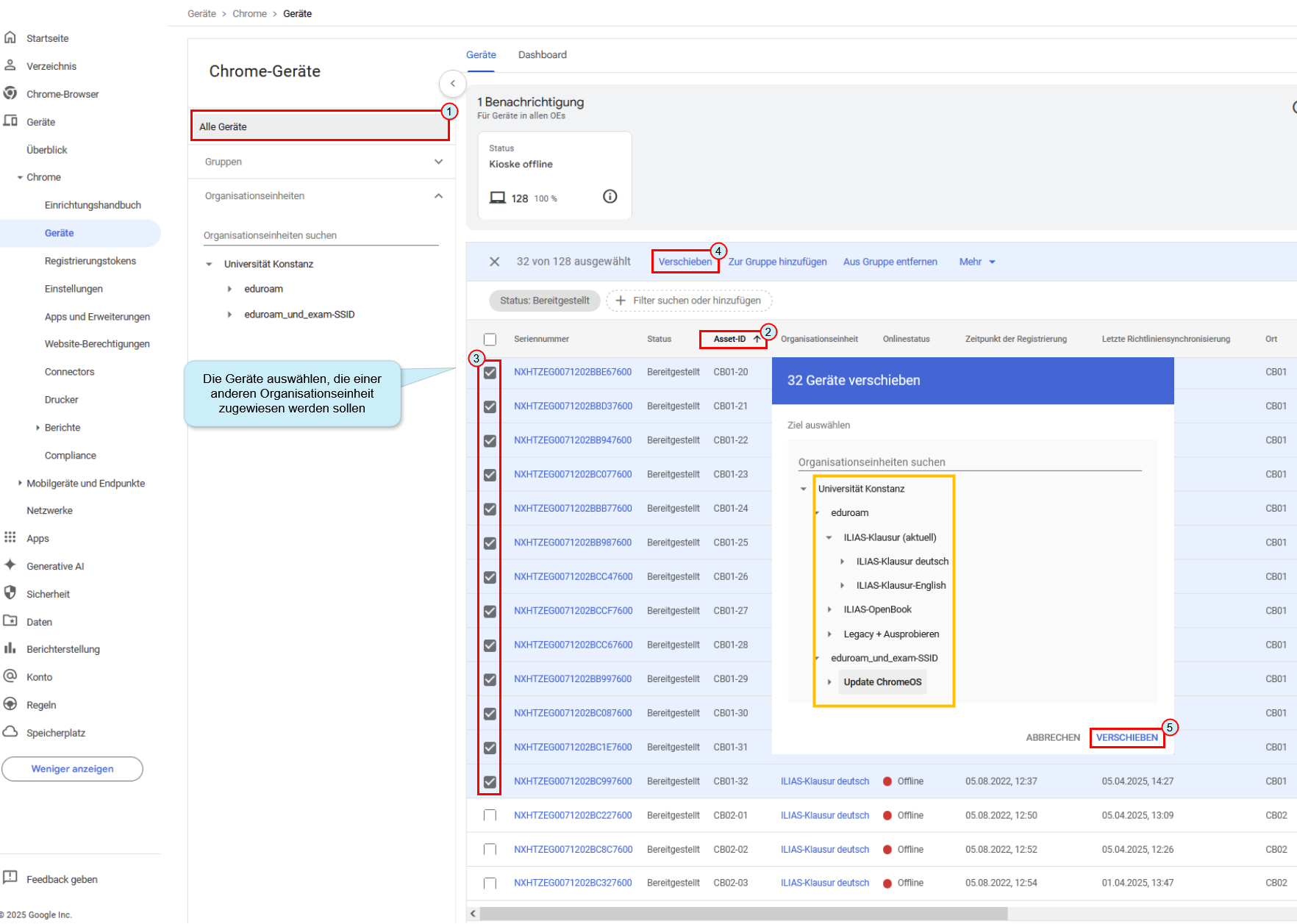Click the Verzeichnis person icon
This screenshot has height=924, width=1297.
pos(10,65)
